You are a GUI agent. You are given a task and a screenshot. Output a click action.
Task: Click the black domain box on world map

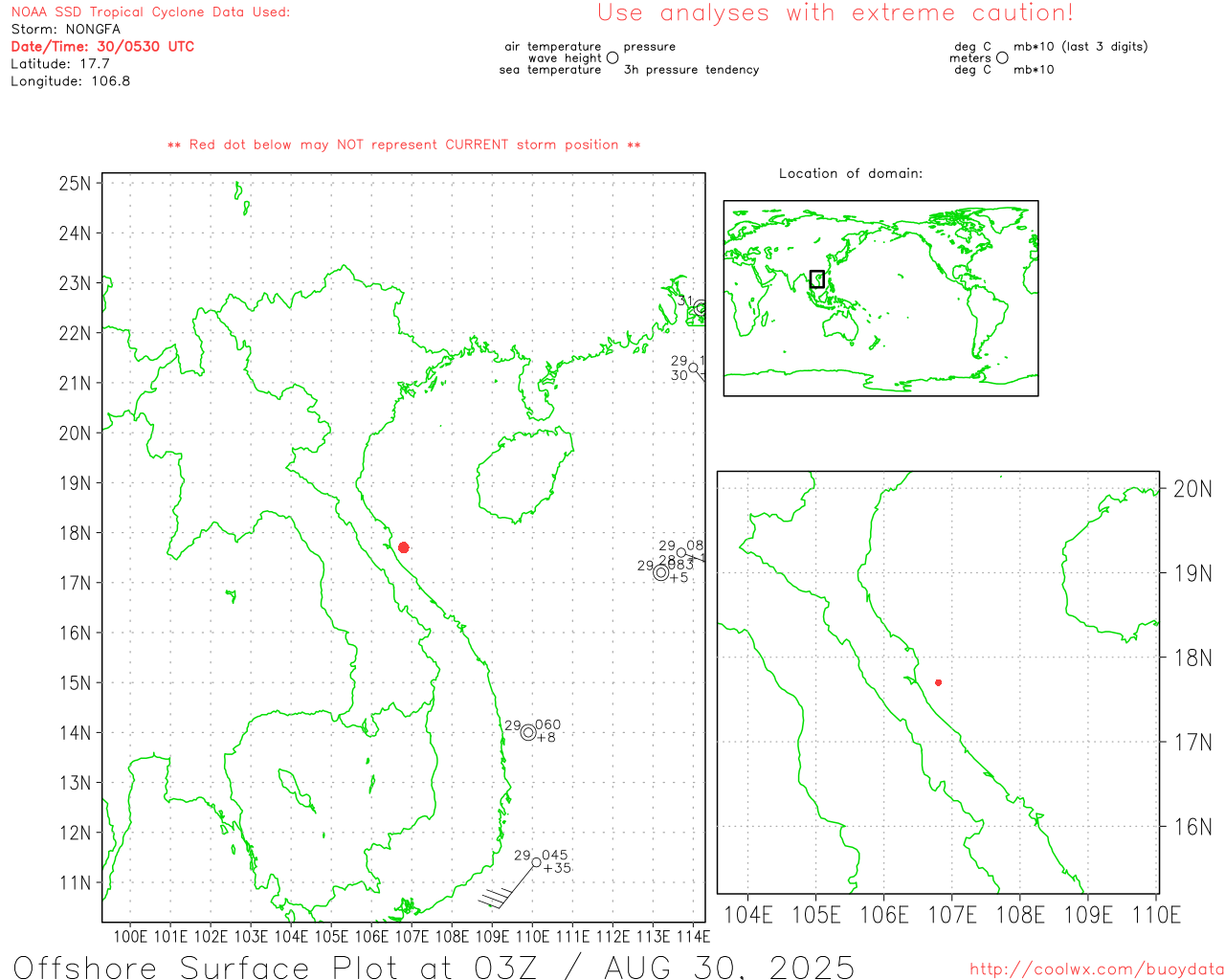[x=816, y=279]
